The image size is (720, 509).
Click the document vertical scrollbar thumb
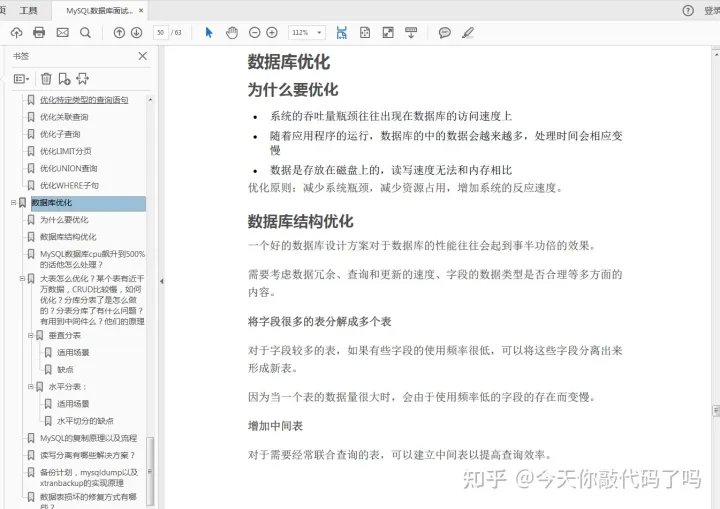click(x=716, y=411)
